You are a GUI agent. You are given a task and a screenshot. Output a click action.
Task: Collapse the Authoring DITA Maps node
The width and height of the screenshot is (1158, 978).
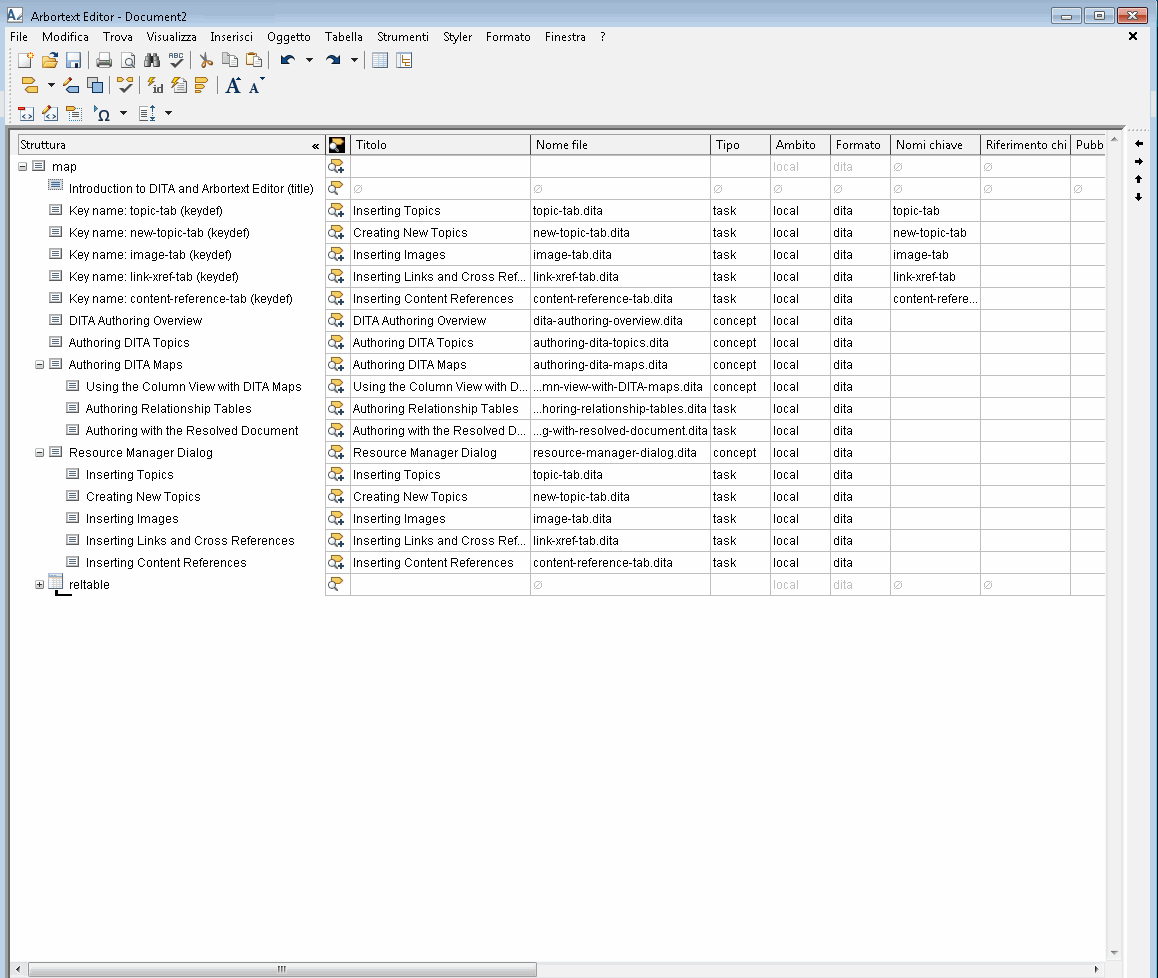point(39,365)
